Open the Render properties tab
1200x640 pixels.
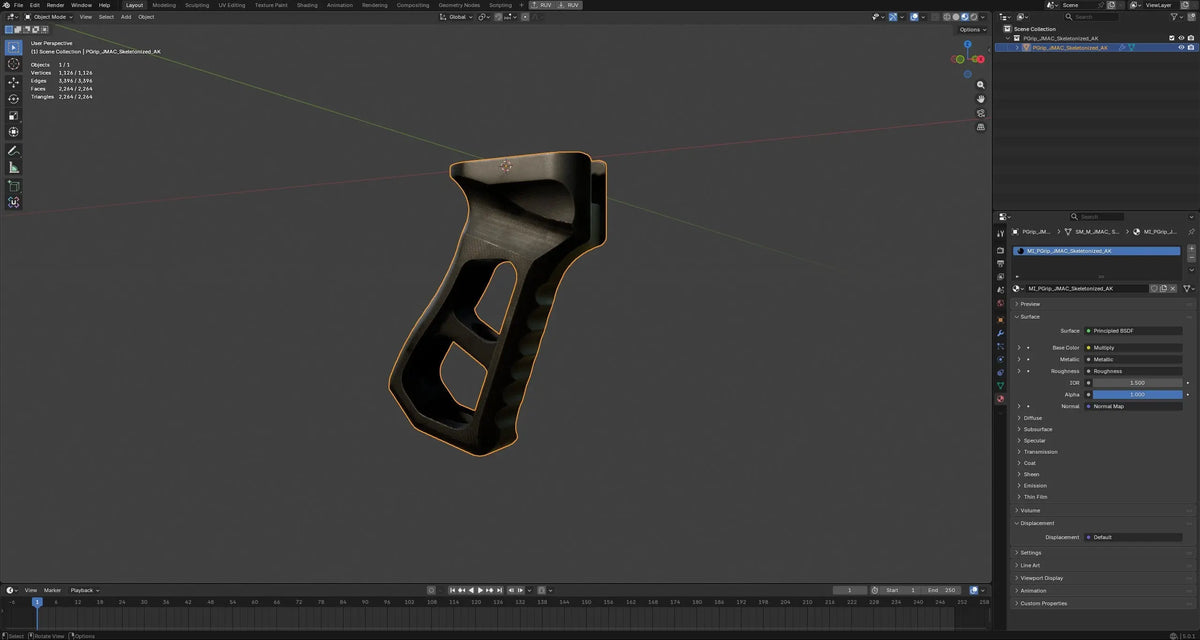tap(1000, 250)
